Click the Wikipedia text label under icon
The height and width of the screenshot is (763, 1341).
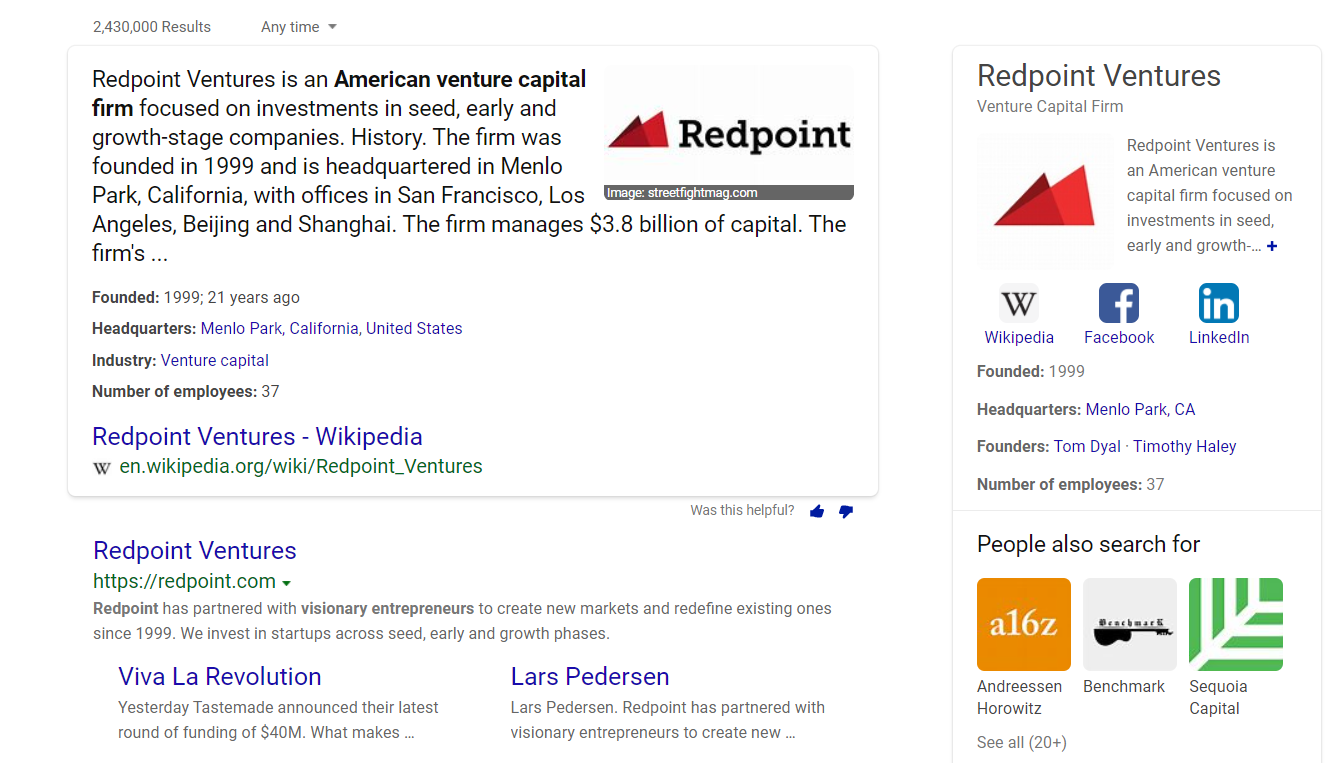[1019, 337]
